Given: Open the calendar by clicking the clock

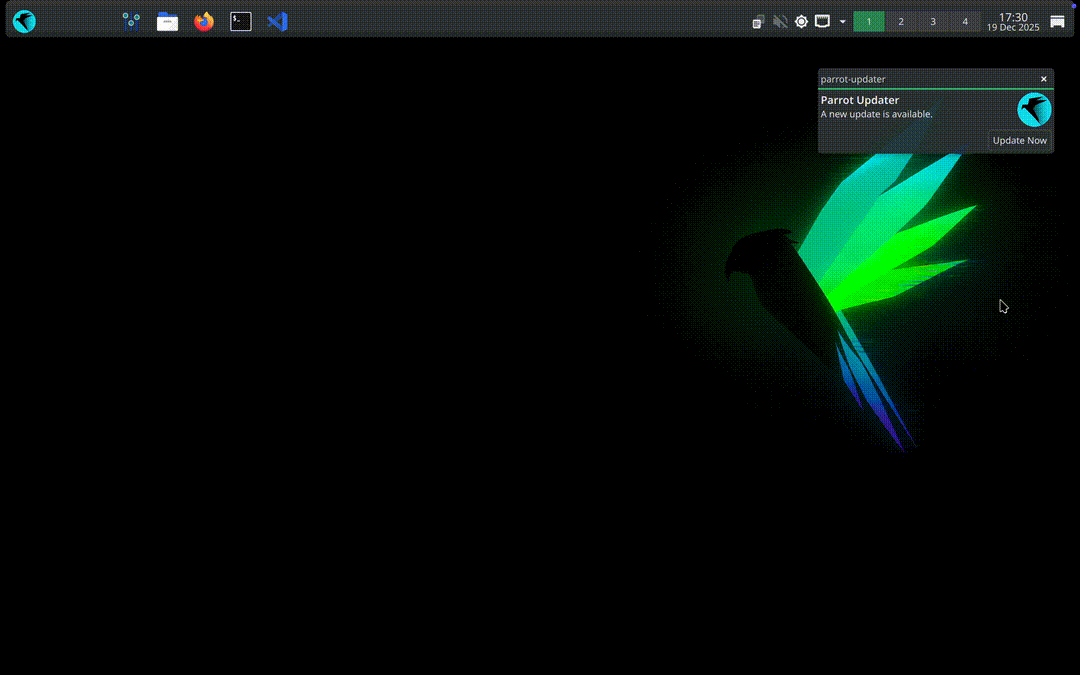Looking at the screenshot, I should pyautogui.click(x=1013, y=21).
